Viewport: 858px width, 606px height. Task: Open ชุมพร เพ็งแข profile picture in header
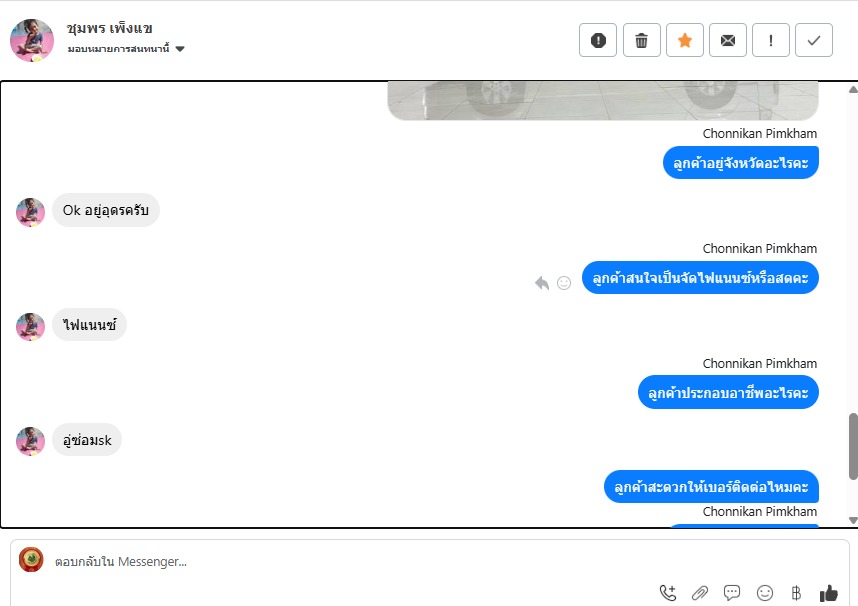[32, 39]
